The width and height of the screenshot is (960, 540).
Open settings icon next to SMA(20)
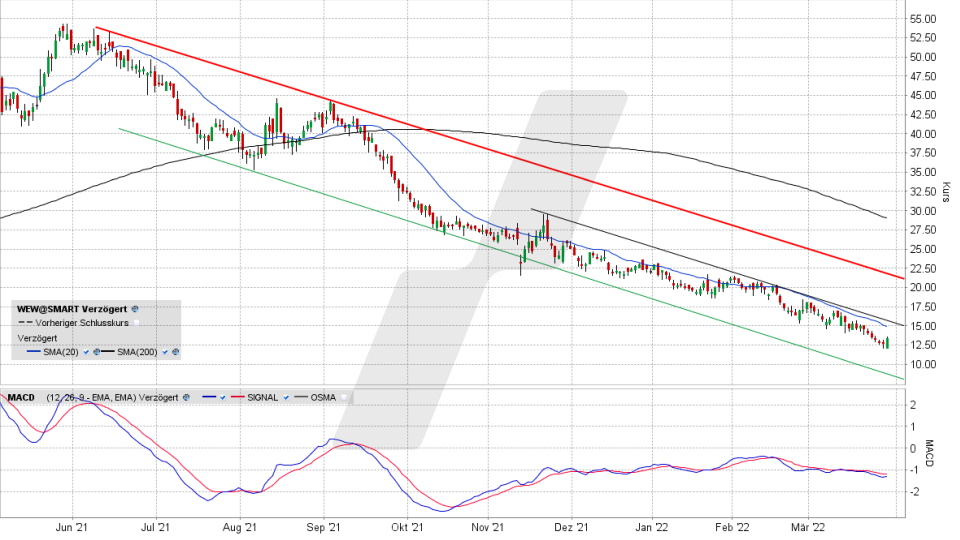96,352
